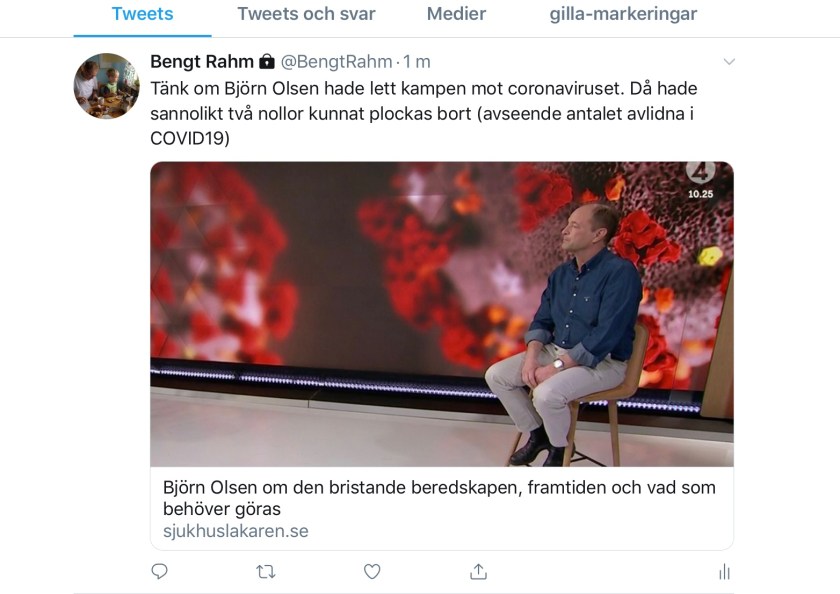This screenshot has height=594, width=840.
Task: Open Bengt Rahm's profile avatar
Action: click(106, 86)
